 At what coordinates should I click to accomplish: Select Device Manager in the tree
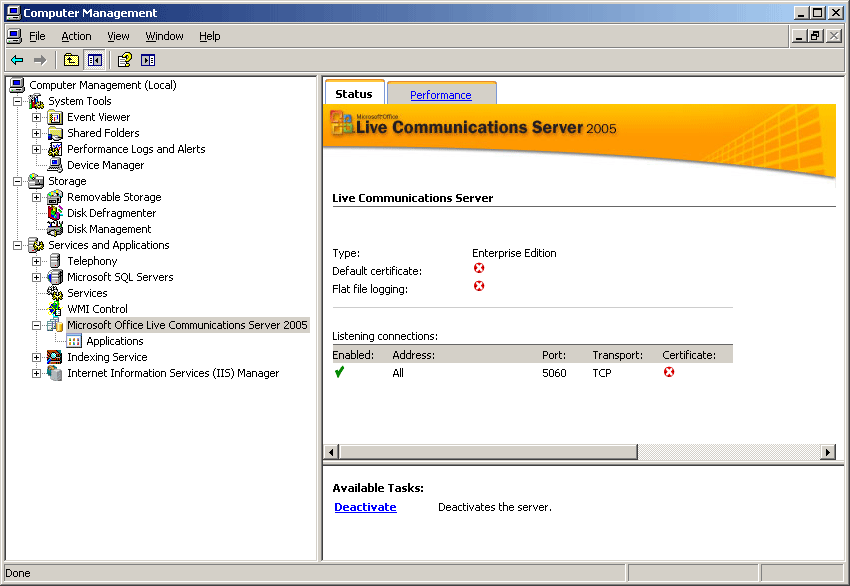105,165
